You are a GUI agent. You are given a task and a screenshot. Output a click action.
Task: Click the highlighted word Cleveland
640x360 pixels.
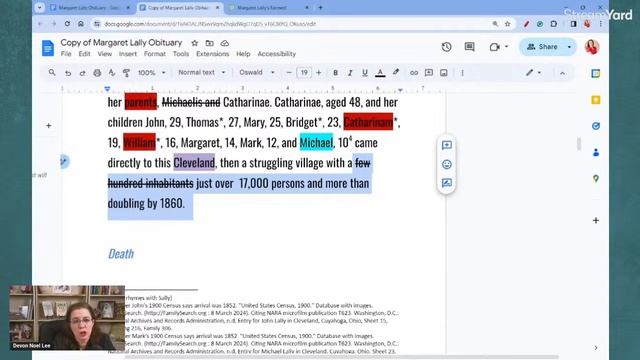point(194,162)
